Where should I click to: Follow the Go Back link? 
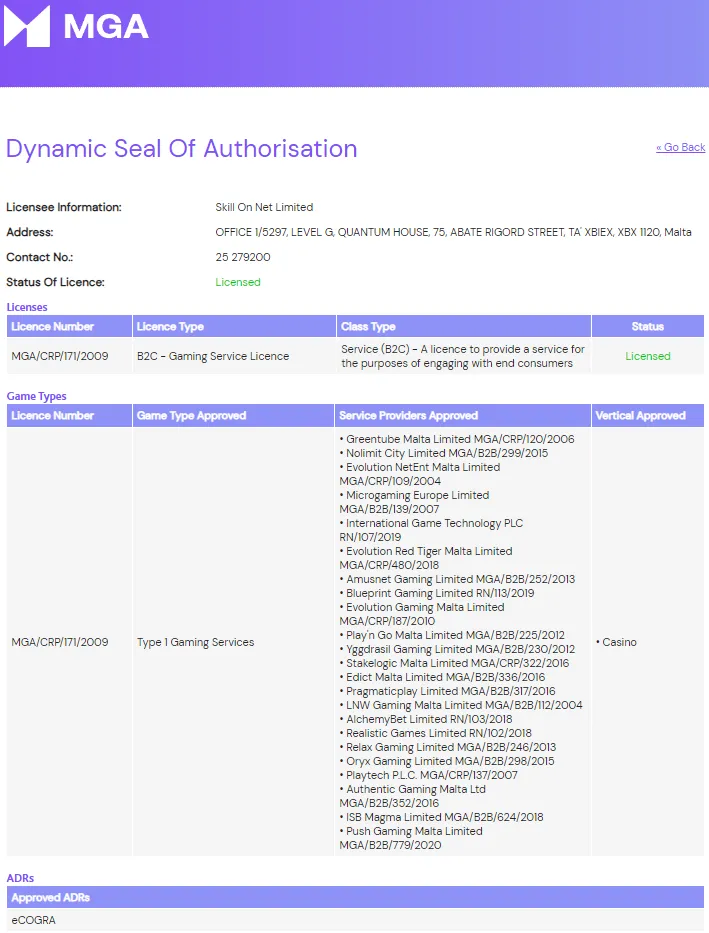[x=680, y=147]
